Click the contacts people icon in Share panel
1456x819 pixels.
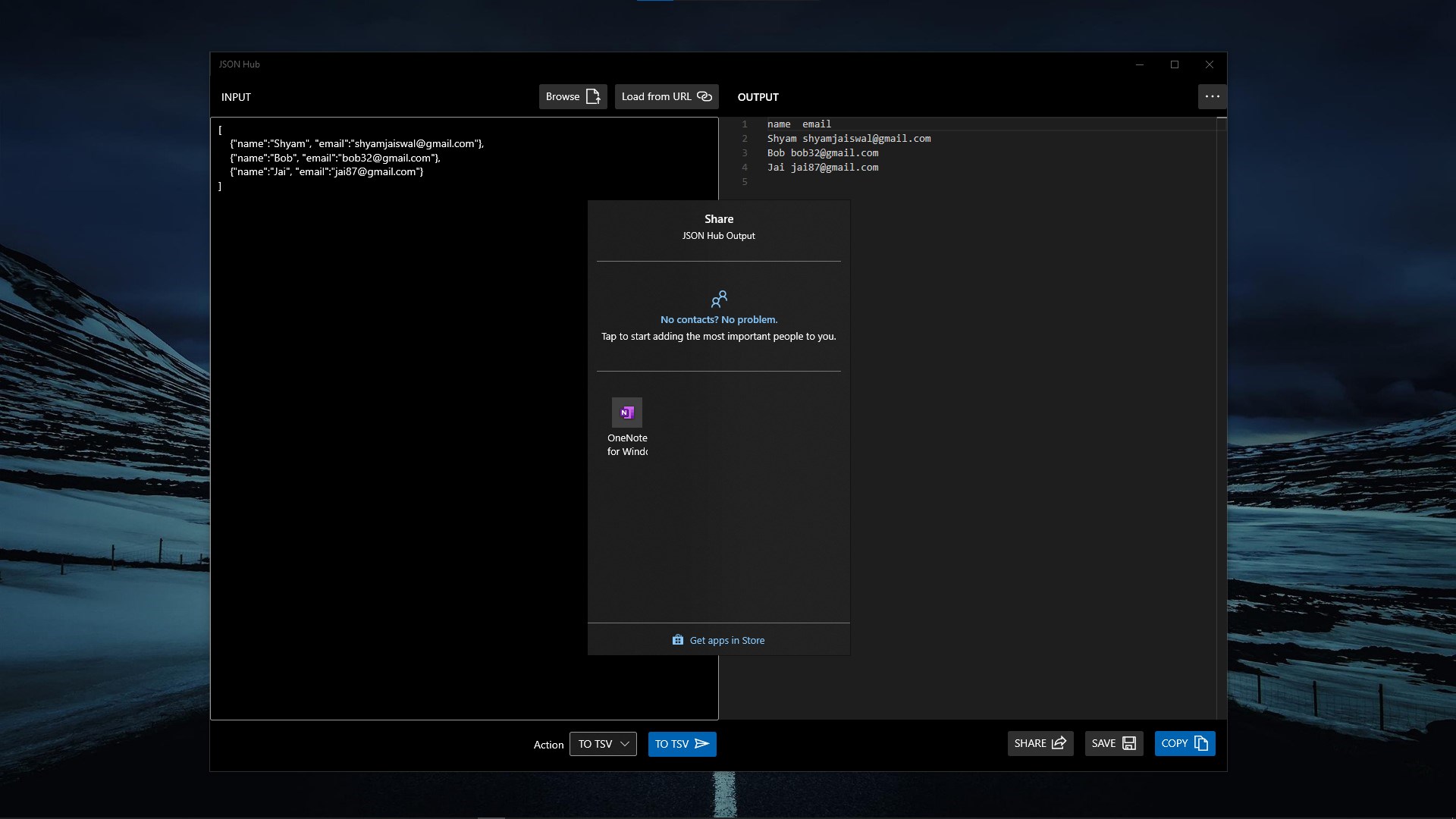click(719, 299)
